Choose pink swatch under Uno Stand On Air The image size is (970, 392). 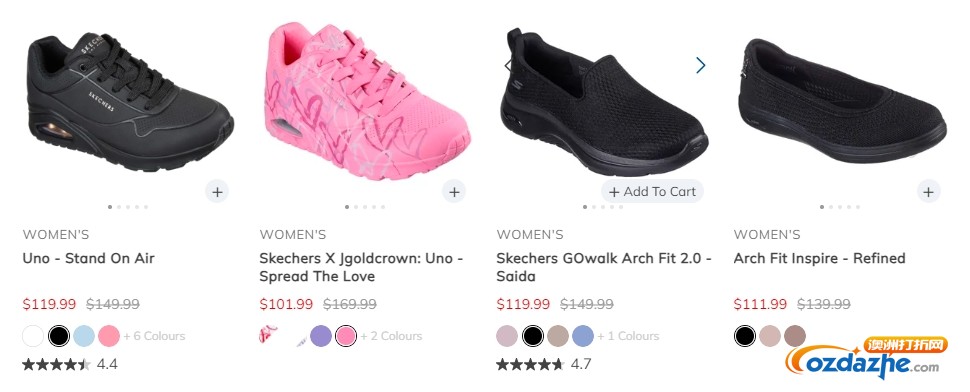click(108, 336)
